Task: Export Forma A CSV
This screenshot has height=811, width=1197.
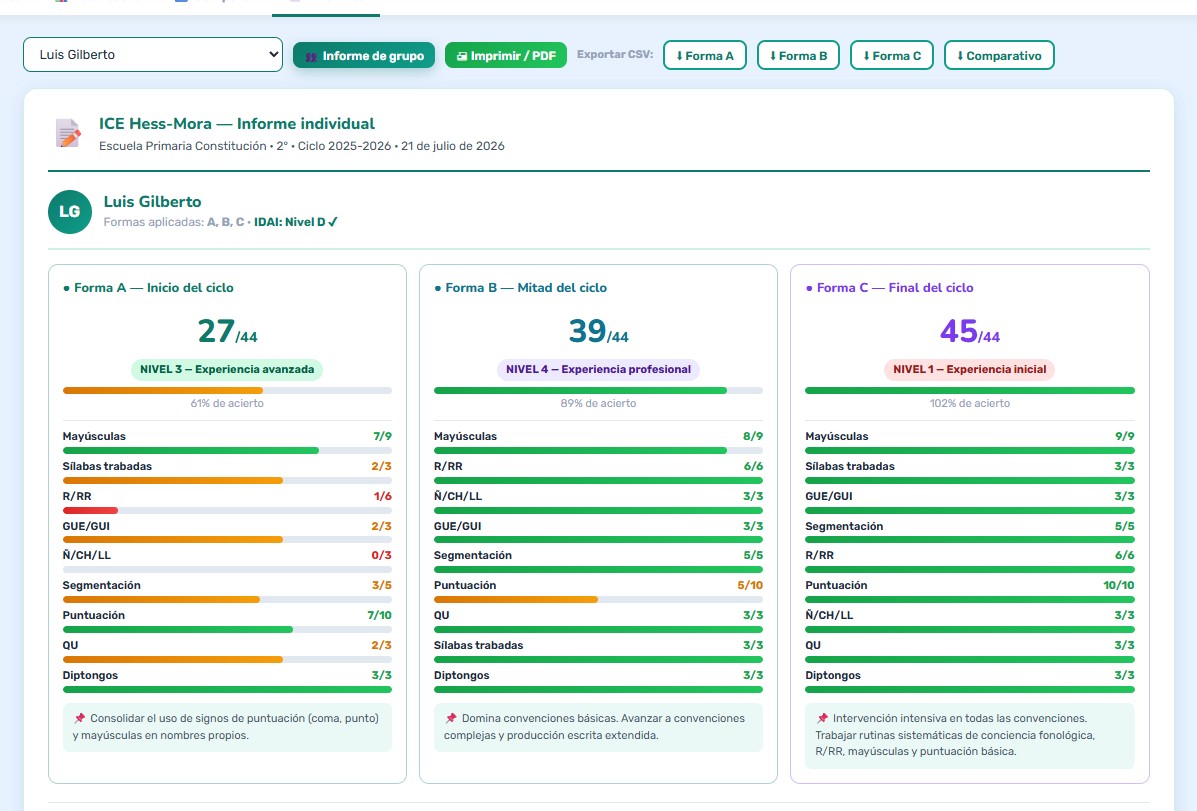Action: point(705,56)
